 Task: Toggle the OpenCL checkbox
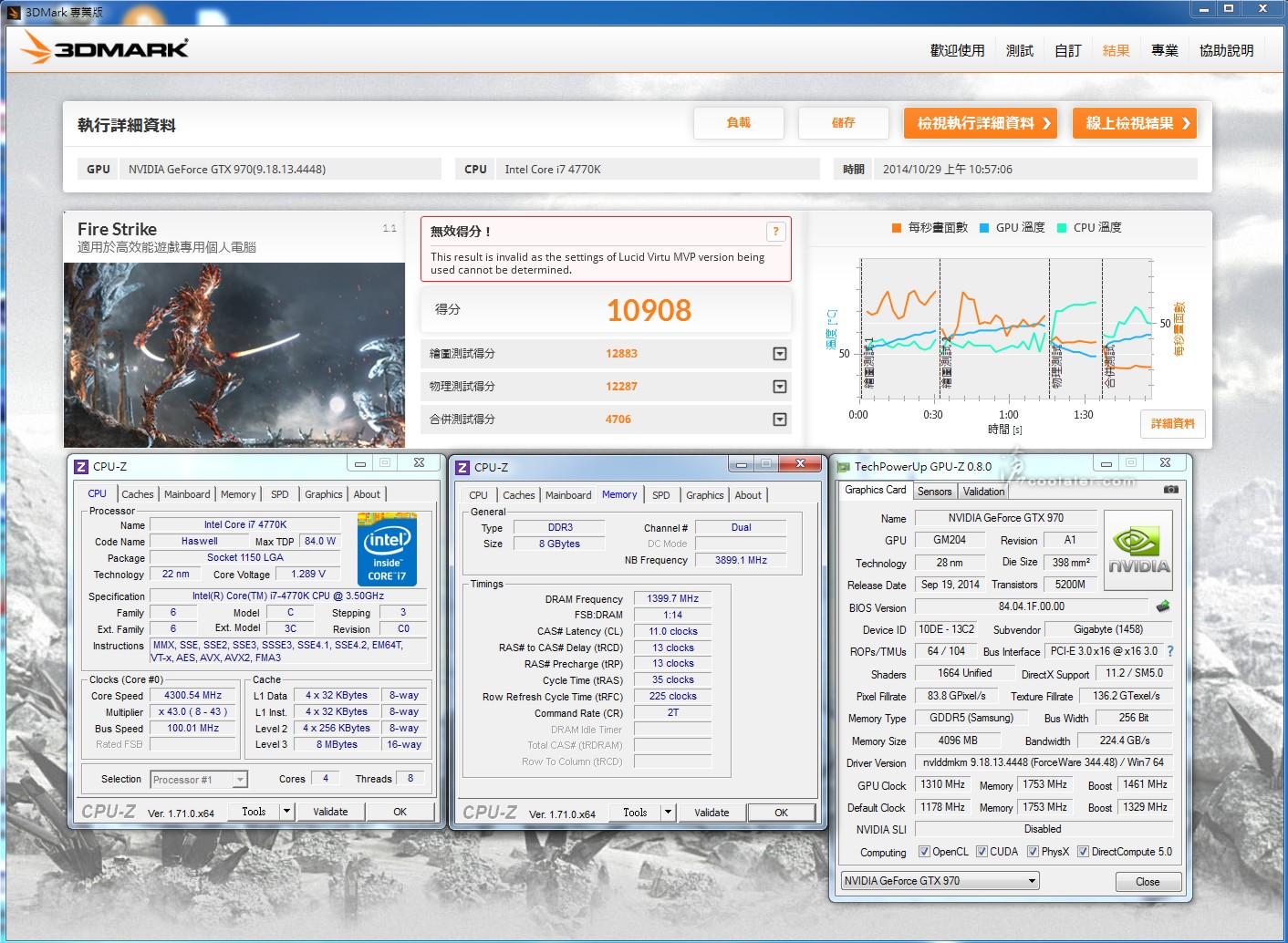click(924, 852)
